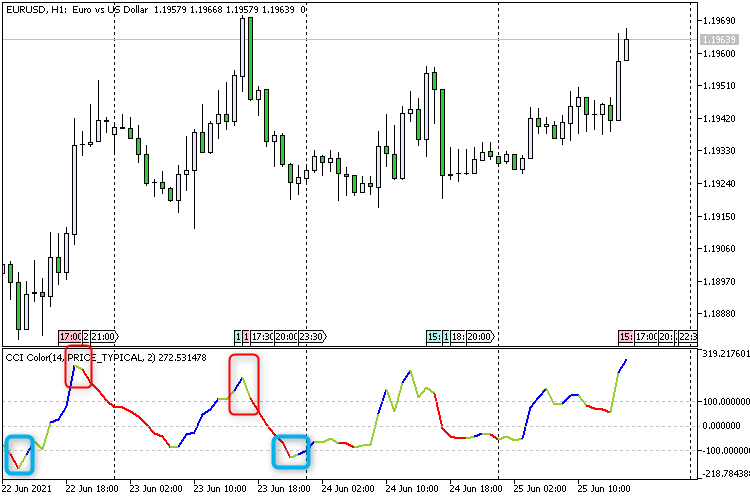Click the 23 Jun 18:00 time axis label
The image size is (750, 500).
tap(284, 489)
